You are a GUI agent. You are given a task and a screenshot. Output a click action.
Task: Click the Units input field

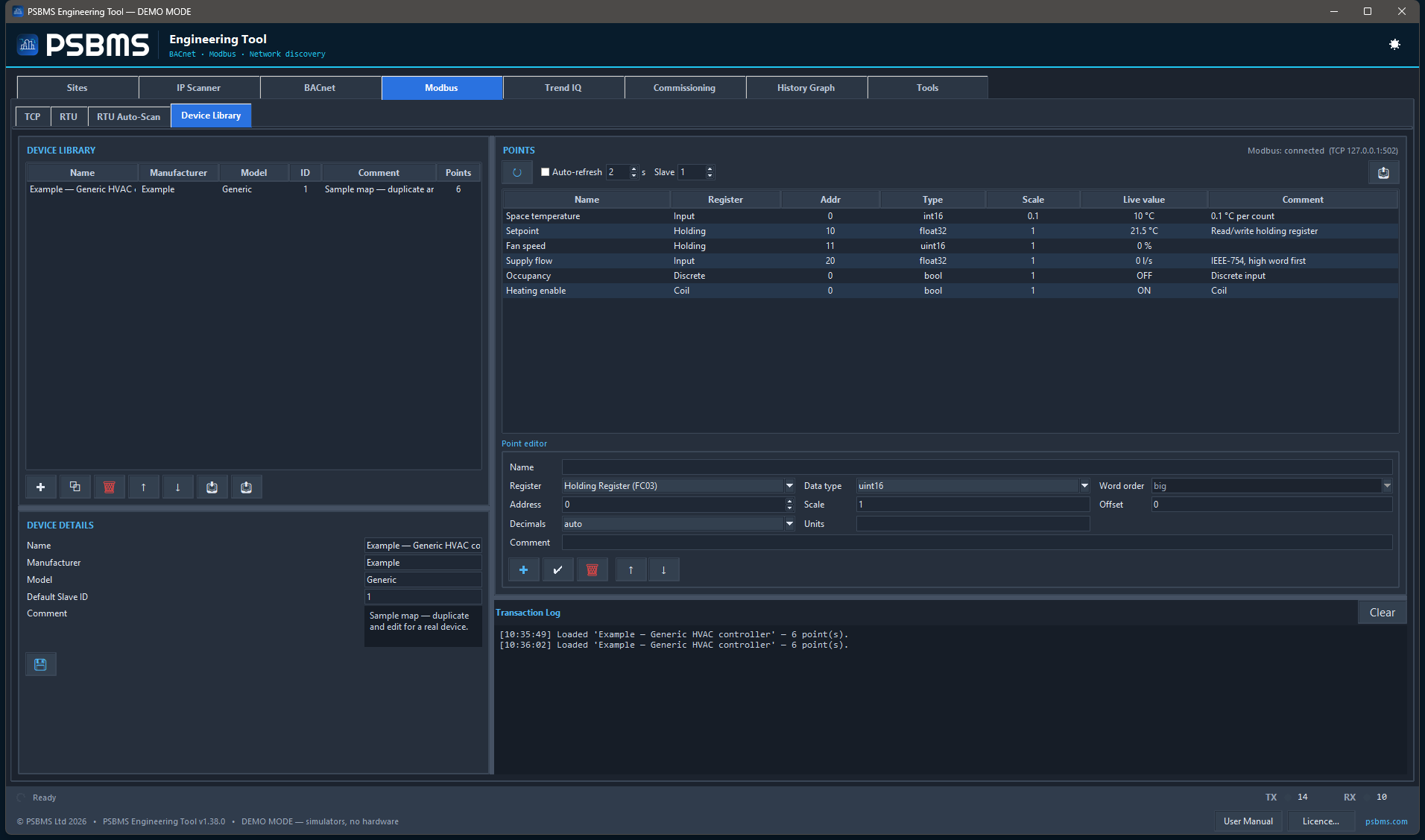(x=973, y=524)
